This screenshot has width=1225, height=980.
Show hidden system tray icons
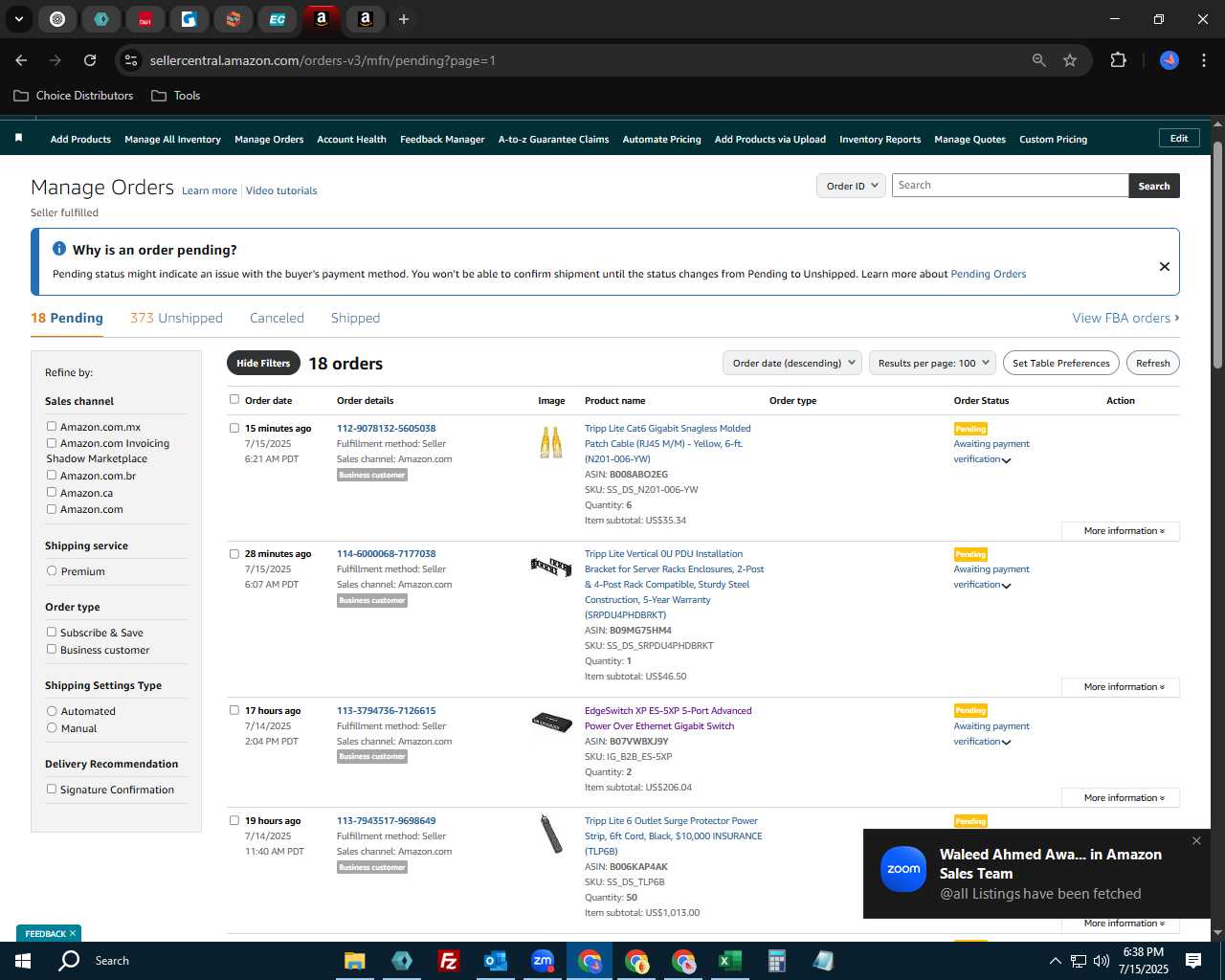point(1055,961)
